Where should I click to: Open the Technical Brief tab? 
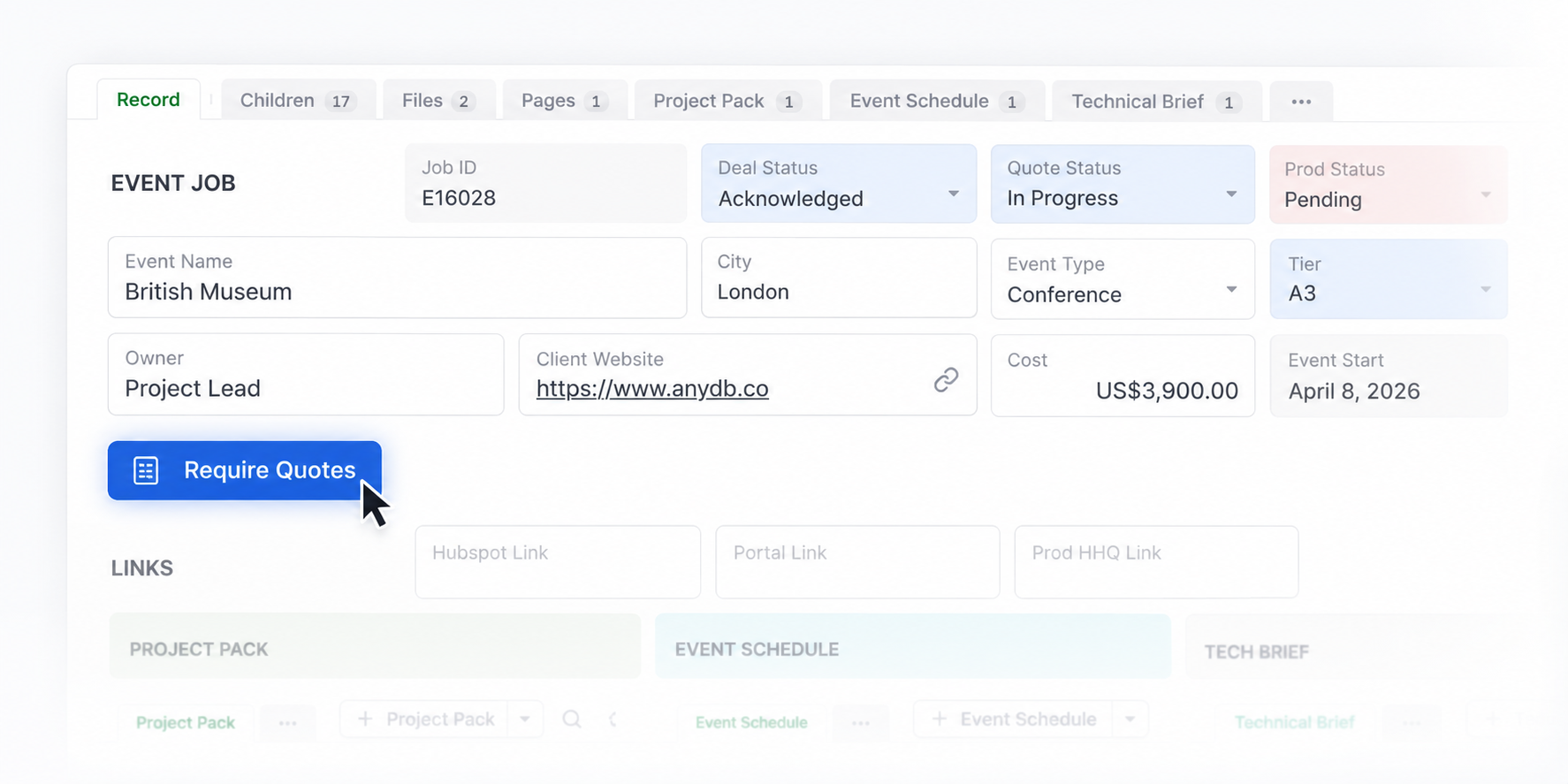(x=1157, y=101)
